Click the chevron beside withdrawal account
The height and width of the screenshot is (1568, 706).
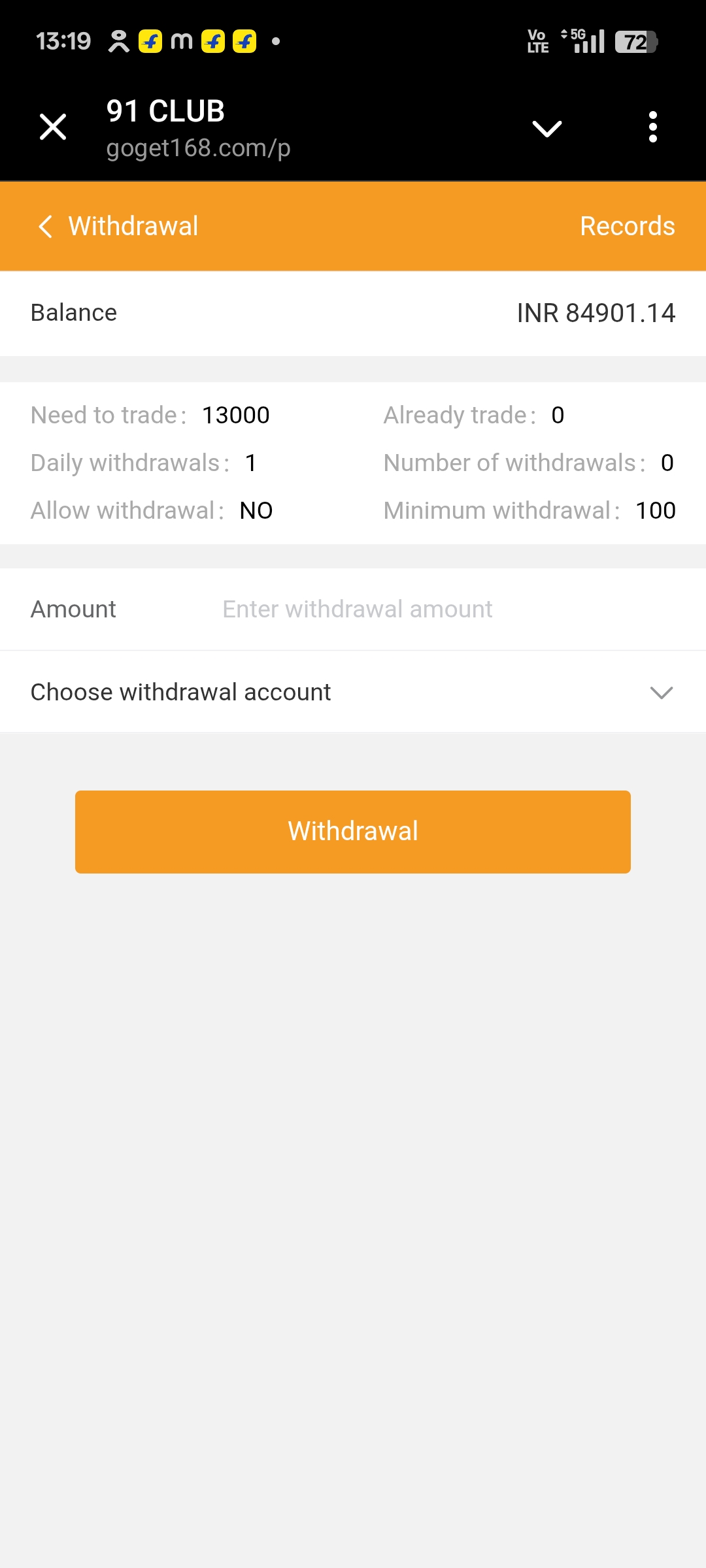tap(662, 693)
